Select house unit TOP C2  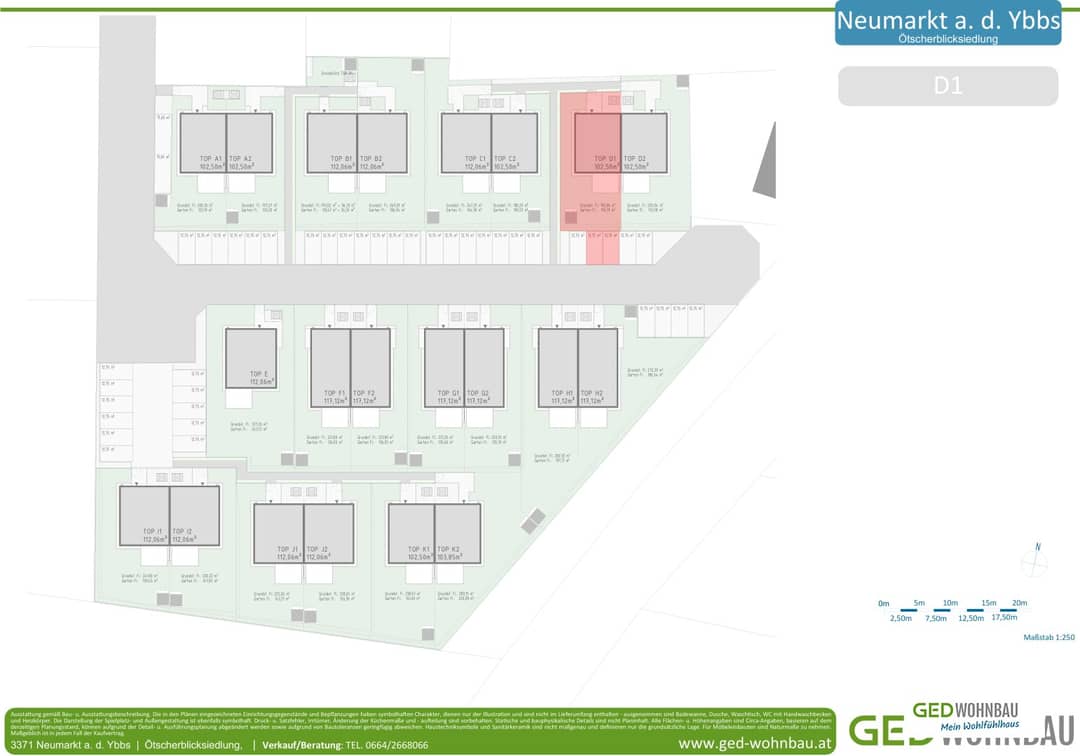click(x=515, y=143)
